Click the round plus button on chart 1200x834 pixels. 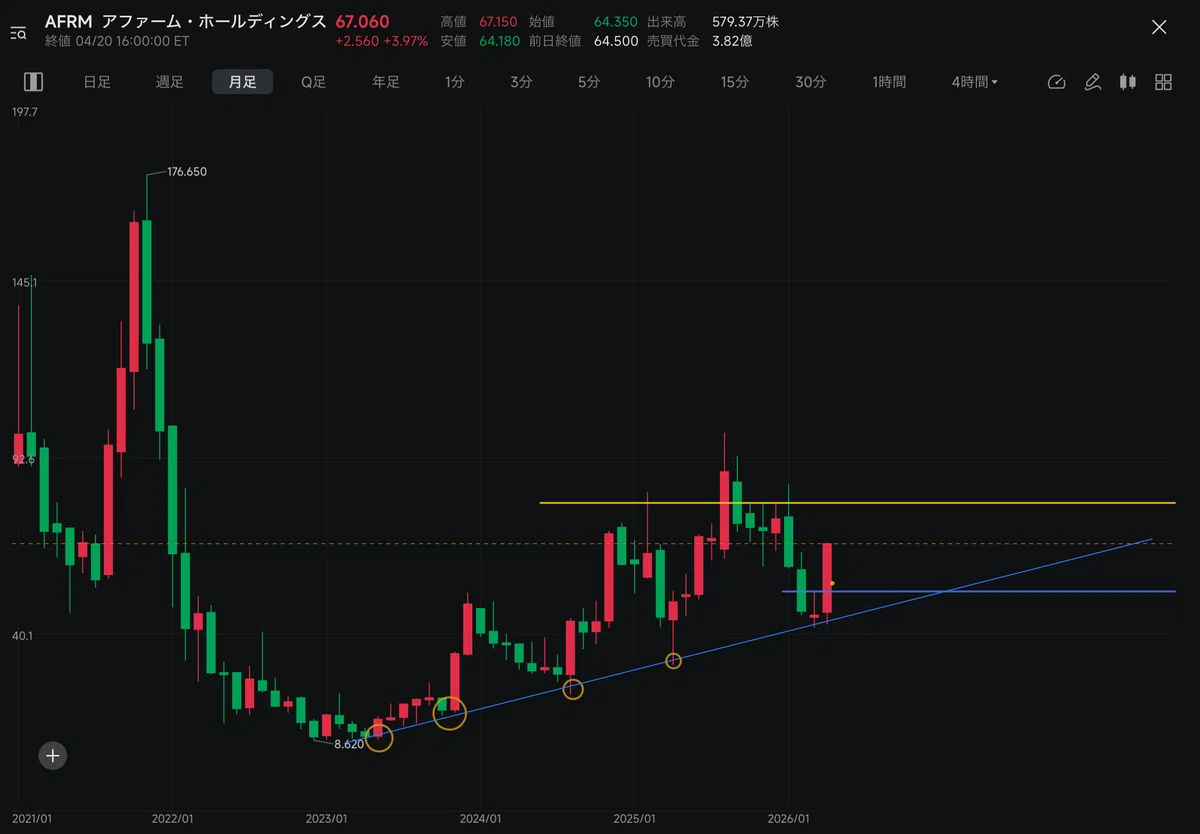(x=53, y=756)
